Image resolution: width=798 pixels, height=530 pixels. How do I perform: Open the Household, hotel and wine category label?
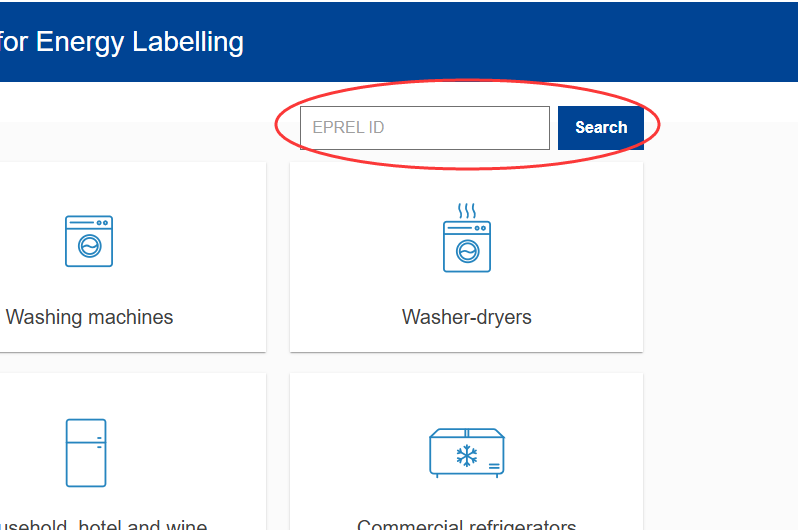point(103,524)
